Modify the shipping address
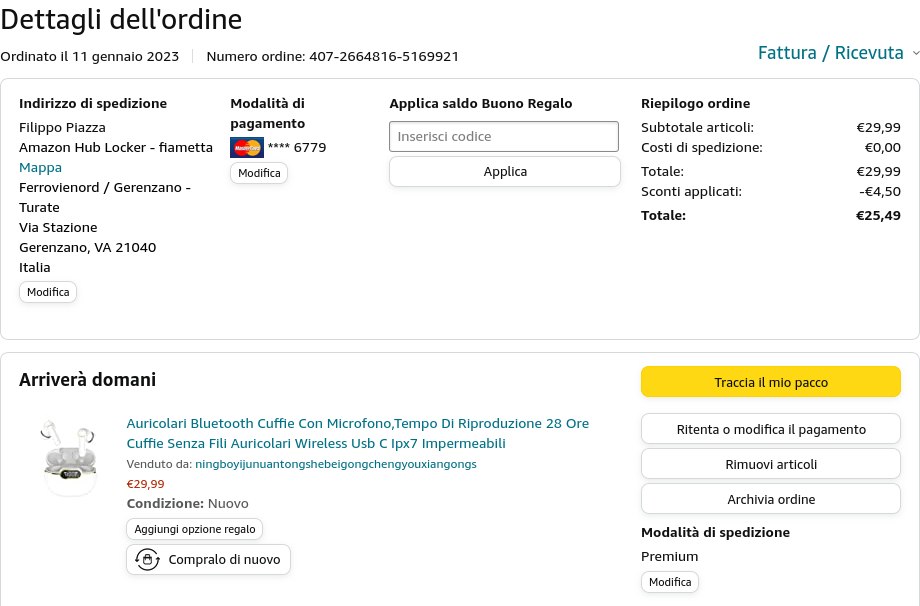Image resolution: width=920 pixels, height=606 pixels. pyautogui.click(x=48, y=292)
